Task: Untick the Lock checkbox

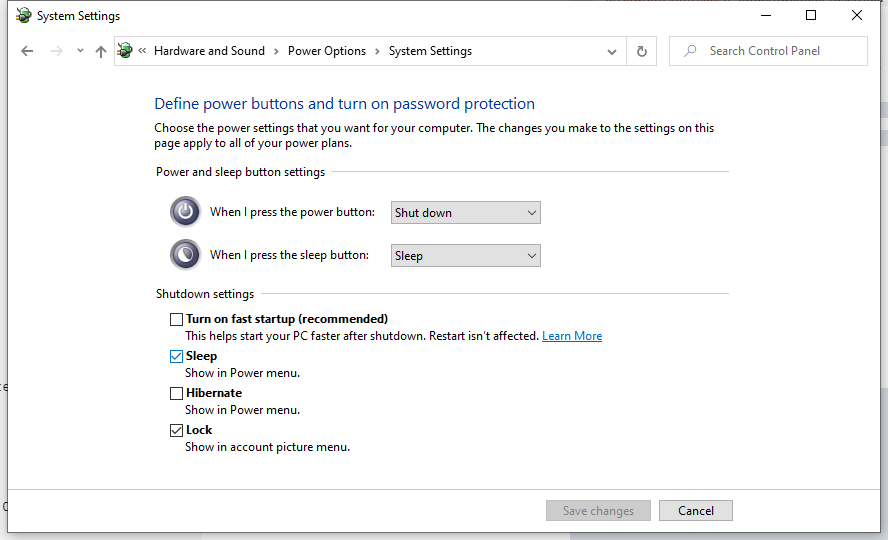Action: pyautogui.click(x=177, y=431)
